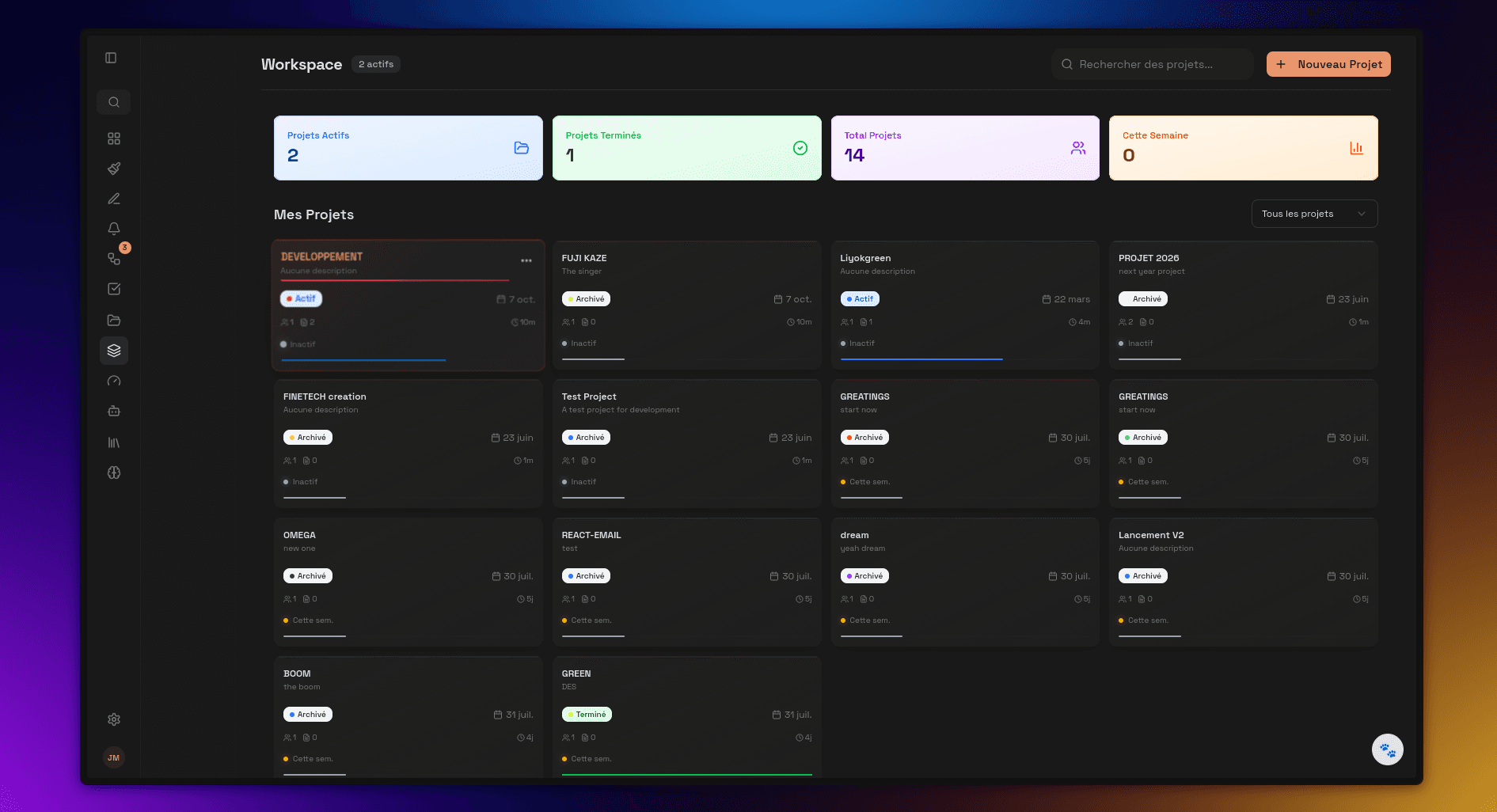Screen dimensions: 1497x812
Task: Click the people icon in Total Projets card
Action: (1078, 148)
